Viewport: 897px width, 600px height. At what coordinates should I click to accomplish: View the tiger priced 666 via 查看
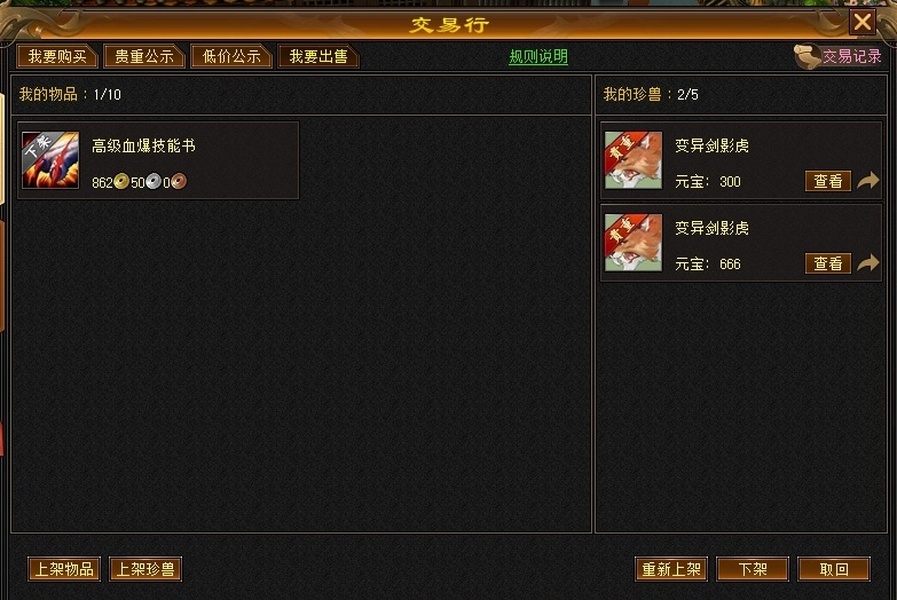828,264
